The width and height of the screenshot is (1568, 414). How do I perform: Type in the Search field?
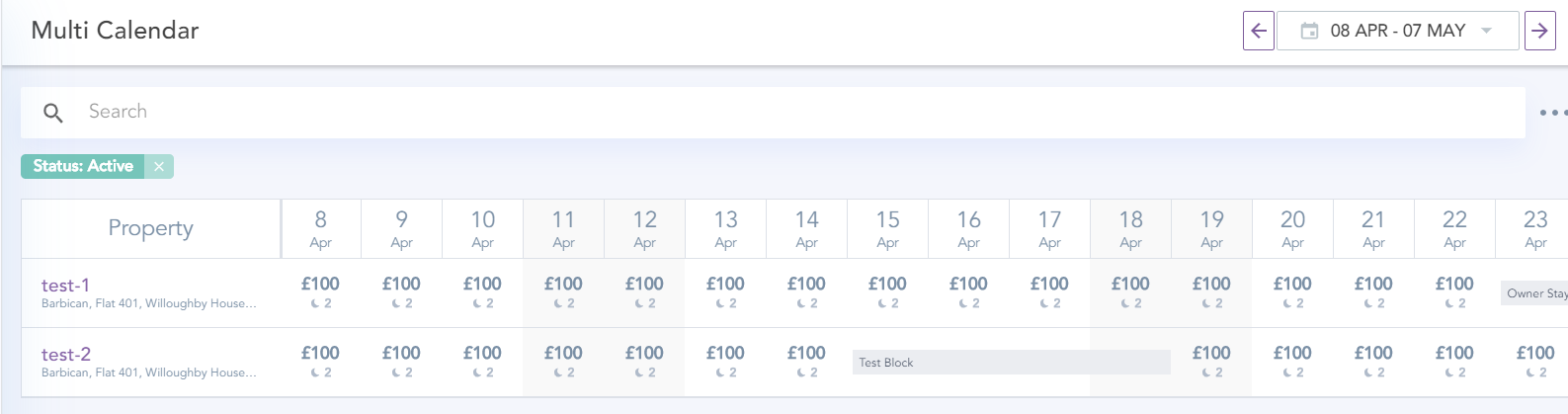click(790, 112)
